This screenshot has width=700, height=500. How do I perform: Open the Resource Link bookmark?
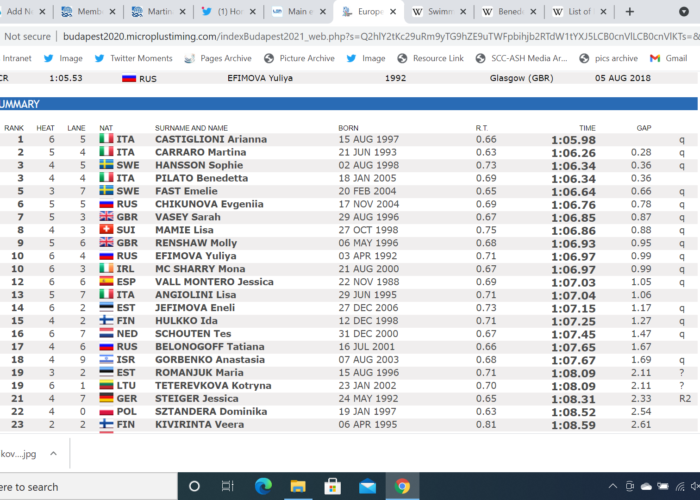pos(437,58)
